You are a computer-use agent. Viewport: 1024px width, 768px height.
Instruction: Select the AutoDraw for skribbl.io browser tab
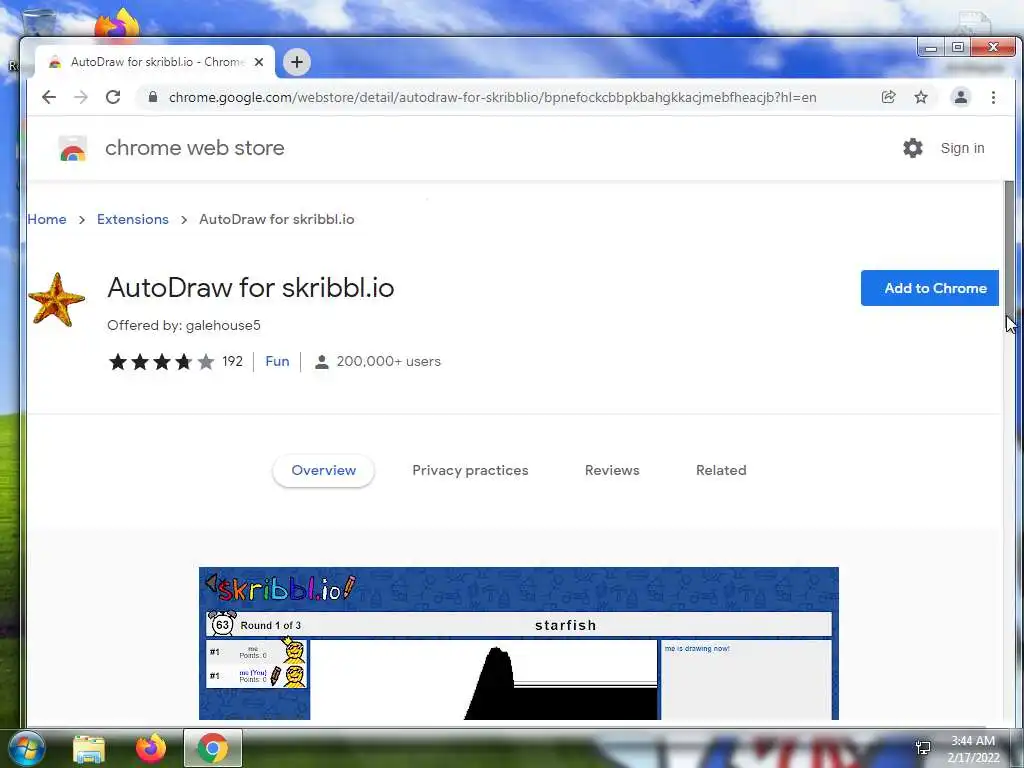155,62
